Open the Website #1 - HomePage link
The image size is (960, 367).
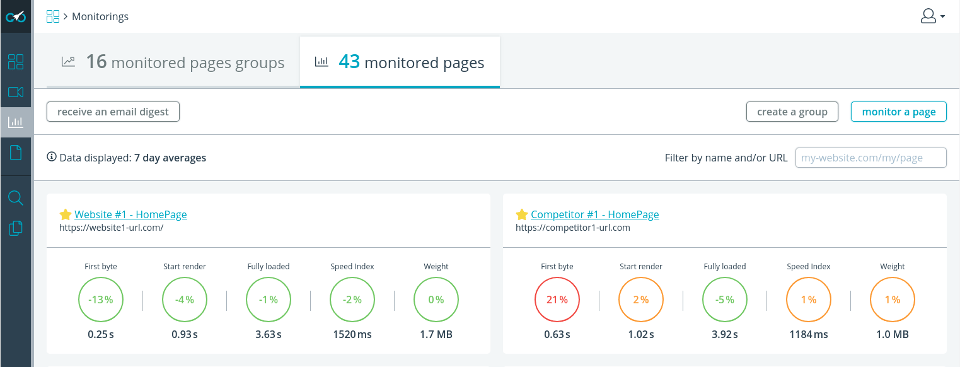tap(130, 214)
